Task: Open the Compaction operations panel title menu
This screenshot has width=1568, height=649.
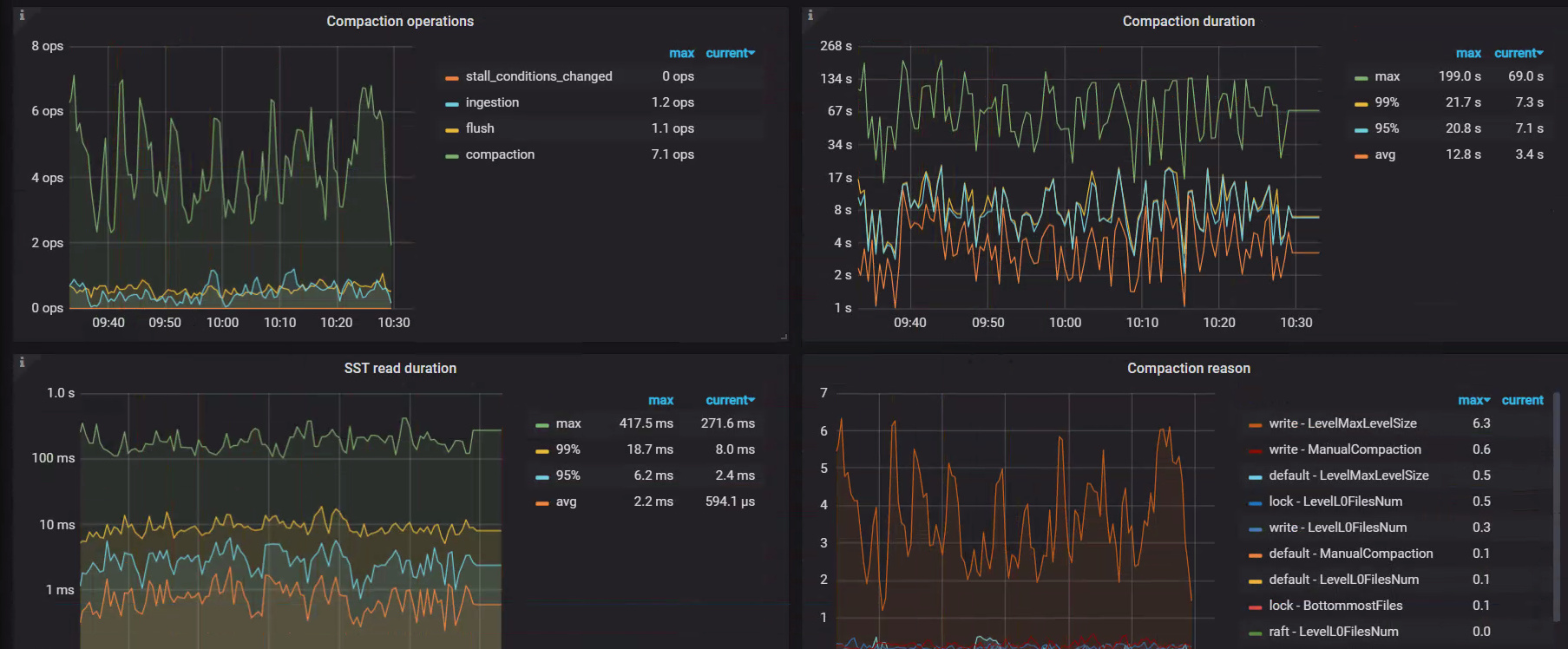Action: 400,21
